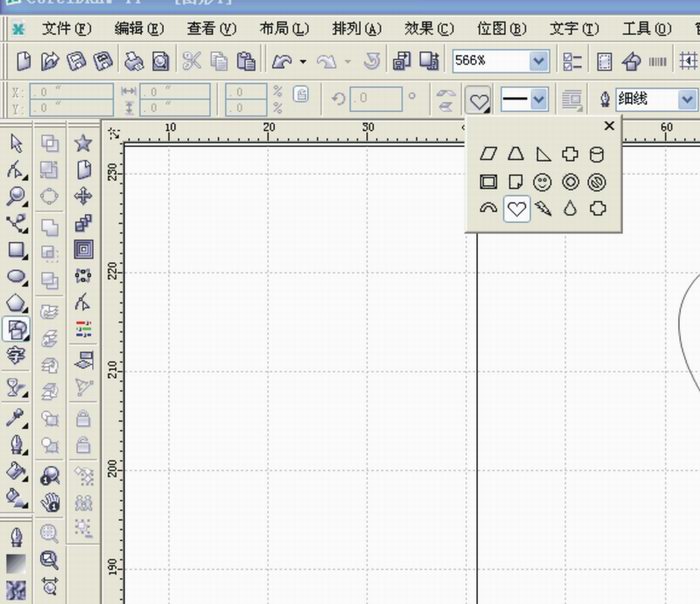
Task: Choose the water drop shape in popup
Action: 570,208
